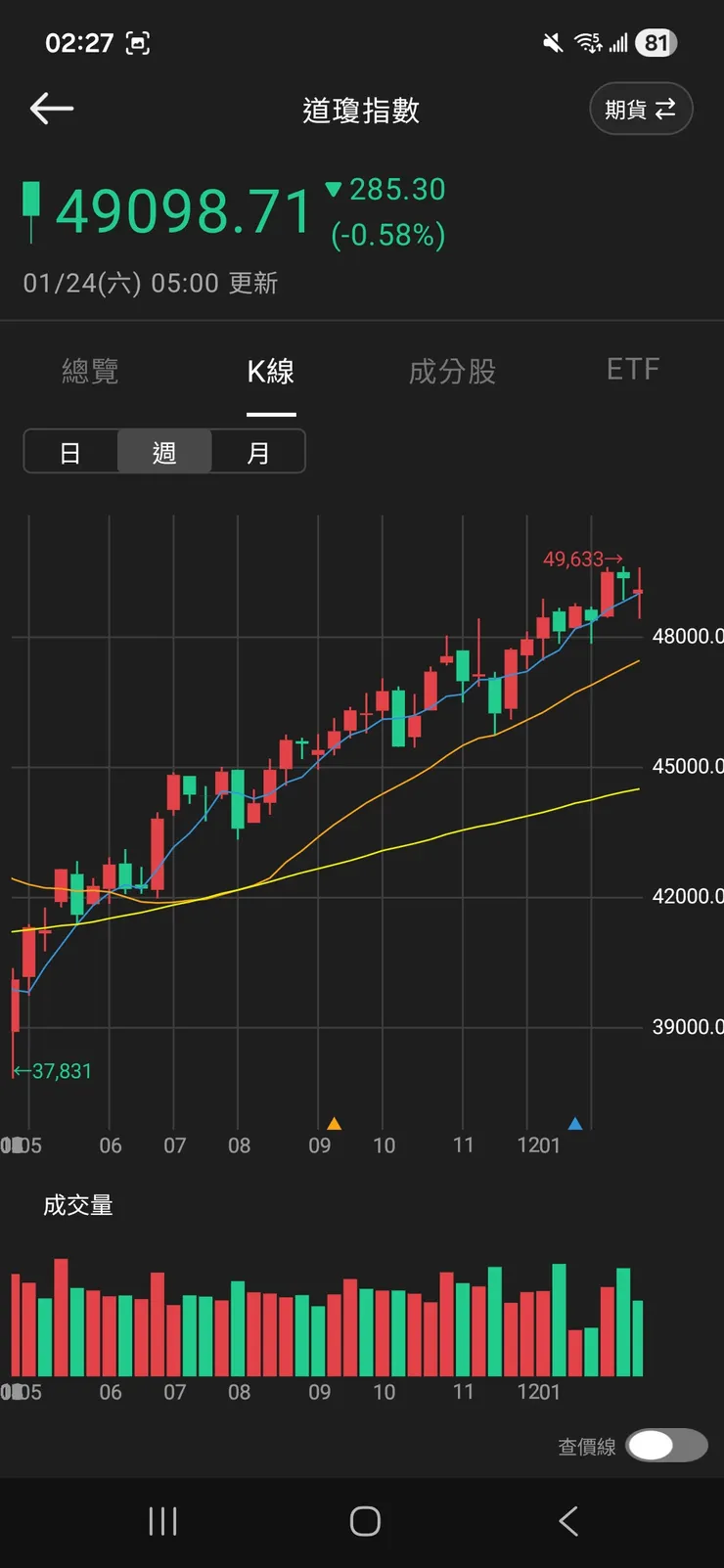724x1568 pixels.
Task: Tap the mute icon in status bar
Action: point(553,43)
